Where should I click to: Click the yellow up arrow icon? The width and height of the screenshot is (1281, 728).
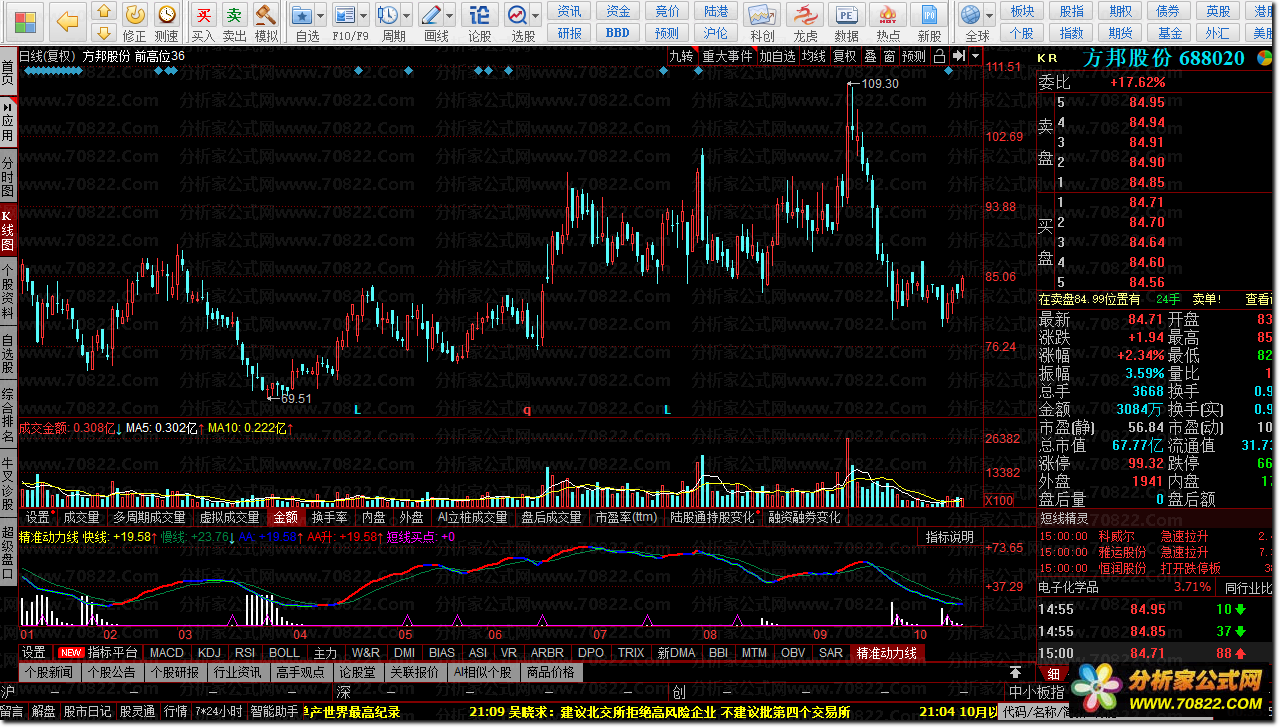(103, 12)
